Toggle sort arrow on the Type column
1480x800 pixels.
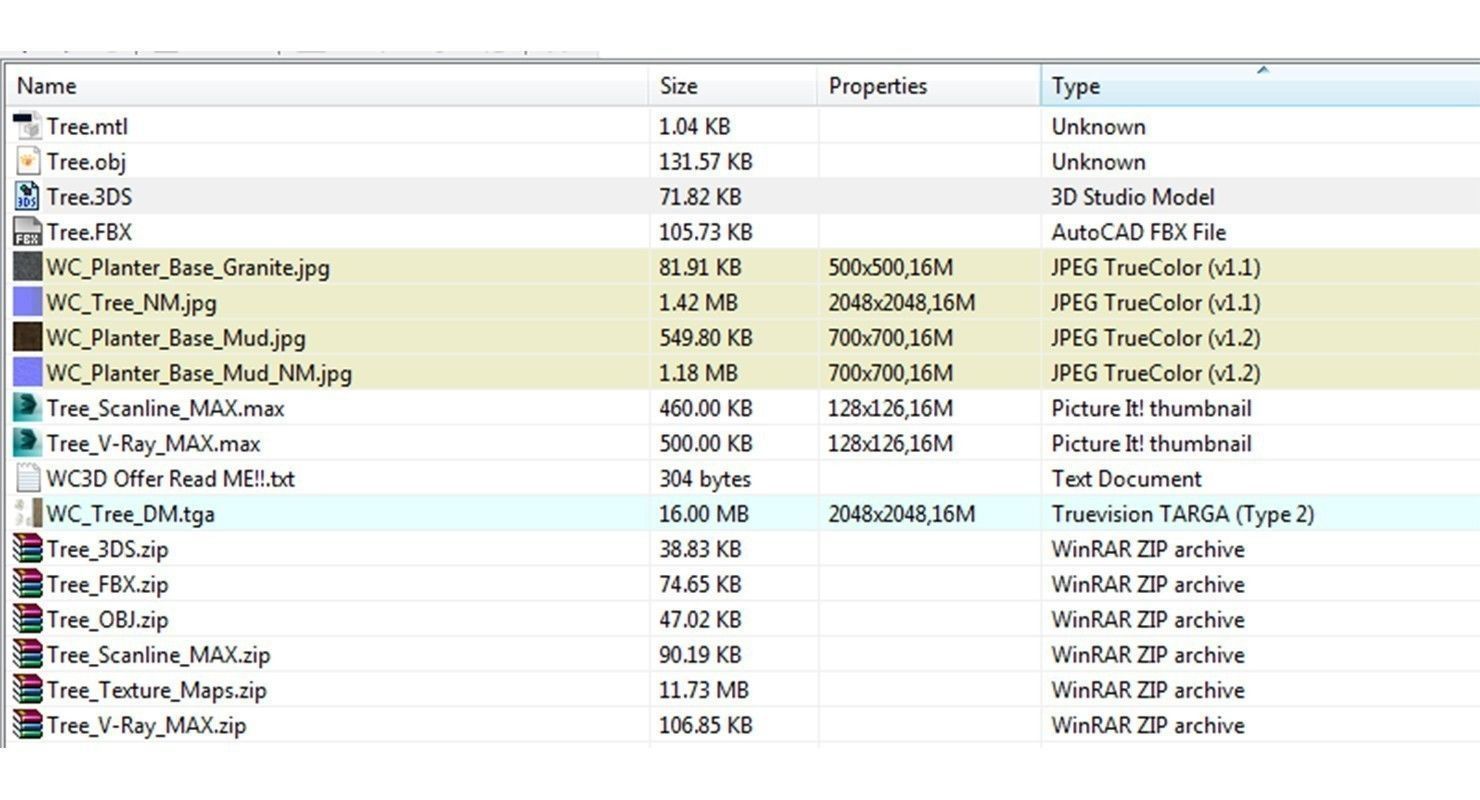[1262, 71]
